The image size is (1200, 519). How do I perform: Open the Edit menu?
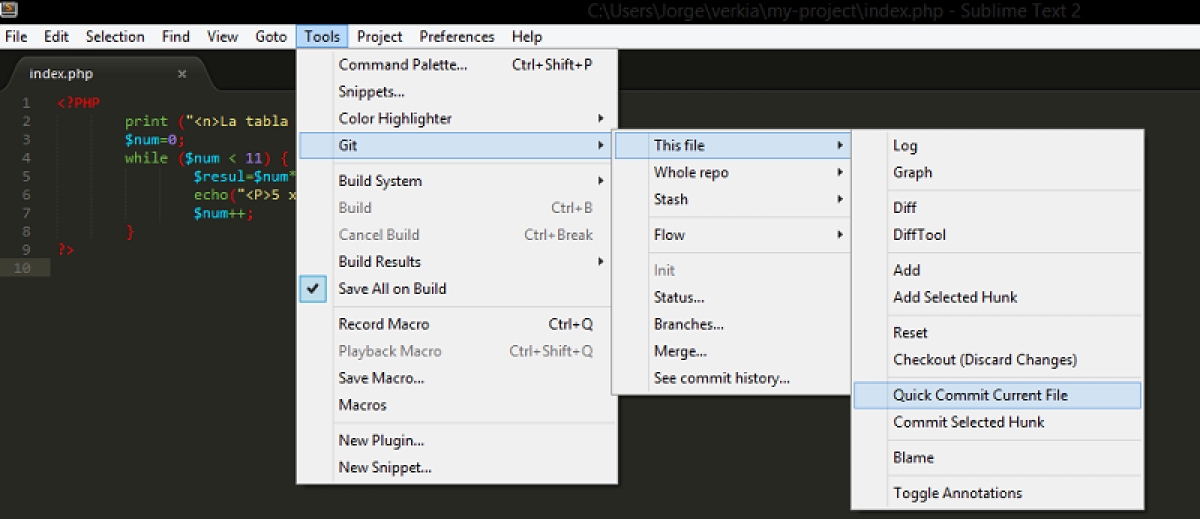tap(56, 36)
